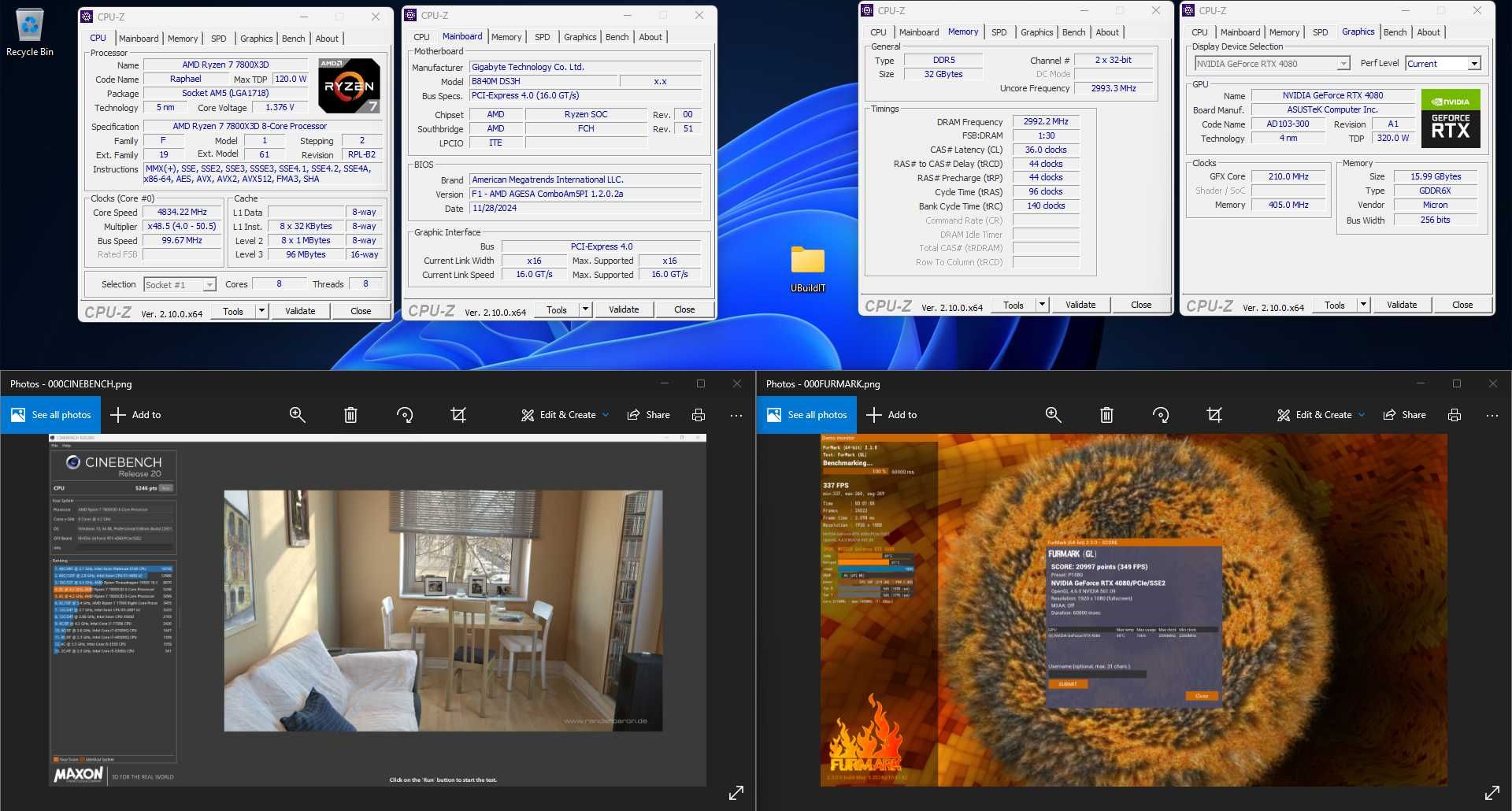Open Tools dropdown arrow in Graphics tab window
The height and width of the screenshot is (811, 1512).
(x=1363, y=305)
